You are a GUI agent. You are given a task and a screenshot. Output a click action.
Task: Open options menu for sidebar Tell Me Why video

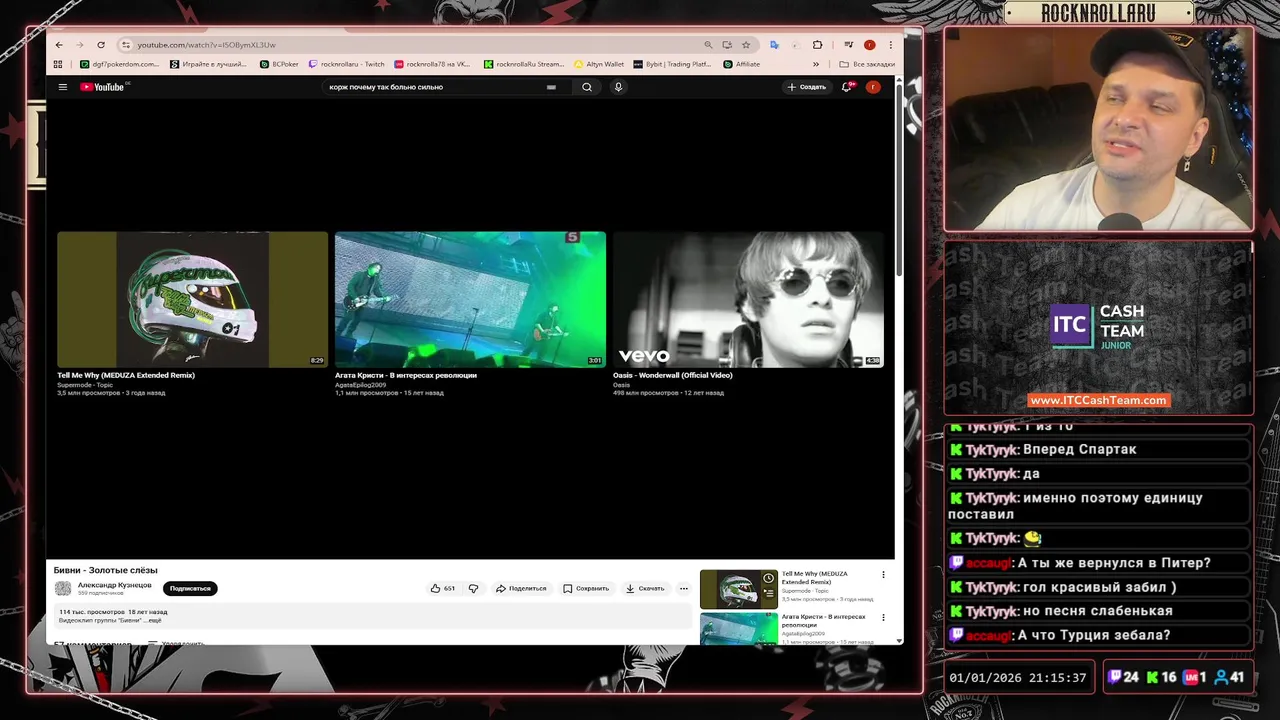(883, 575)
